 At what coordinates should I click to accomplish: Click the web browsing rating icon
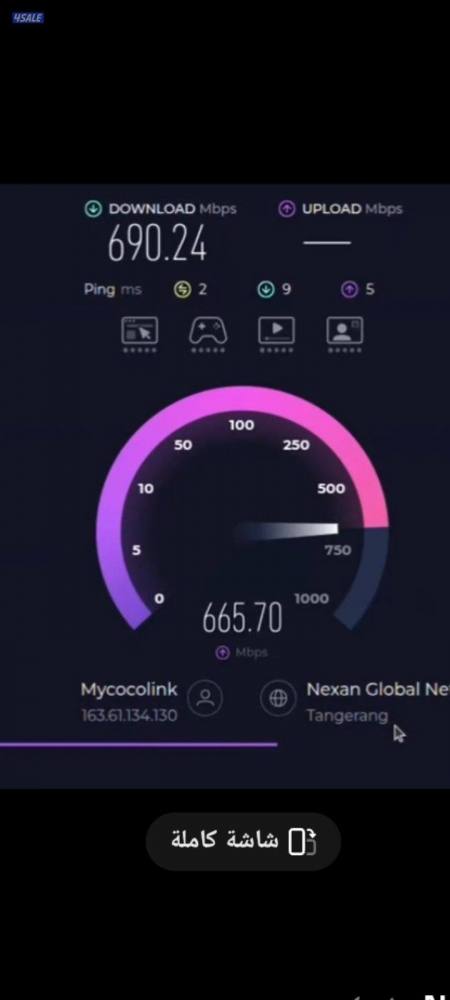pyautogui.click(x=140, y=330)
